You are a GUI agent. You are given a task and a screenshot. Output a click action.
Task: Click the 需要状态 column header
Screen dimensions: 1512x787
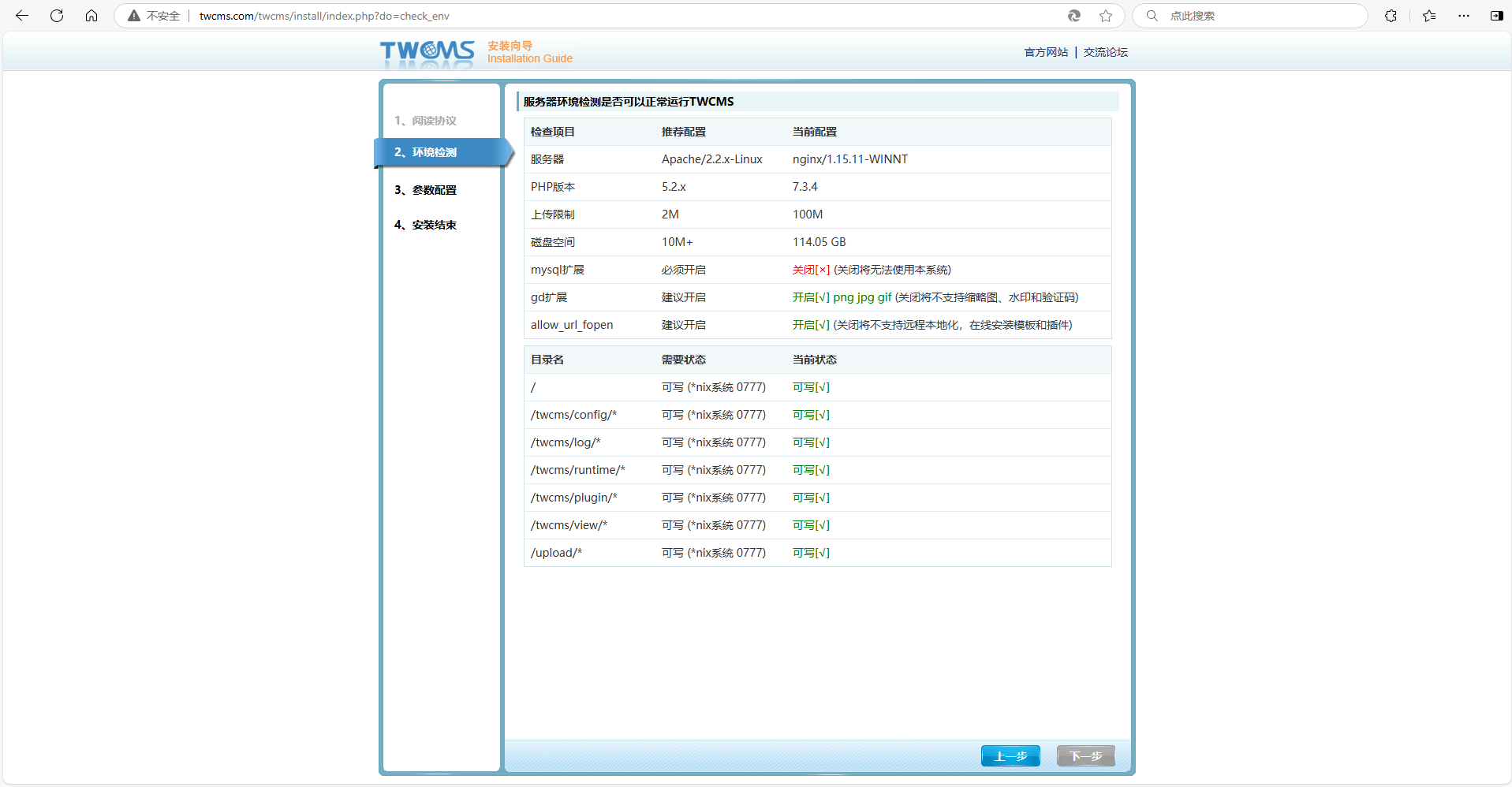[684, 360]
